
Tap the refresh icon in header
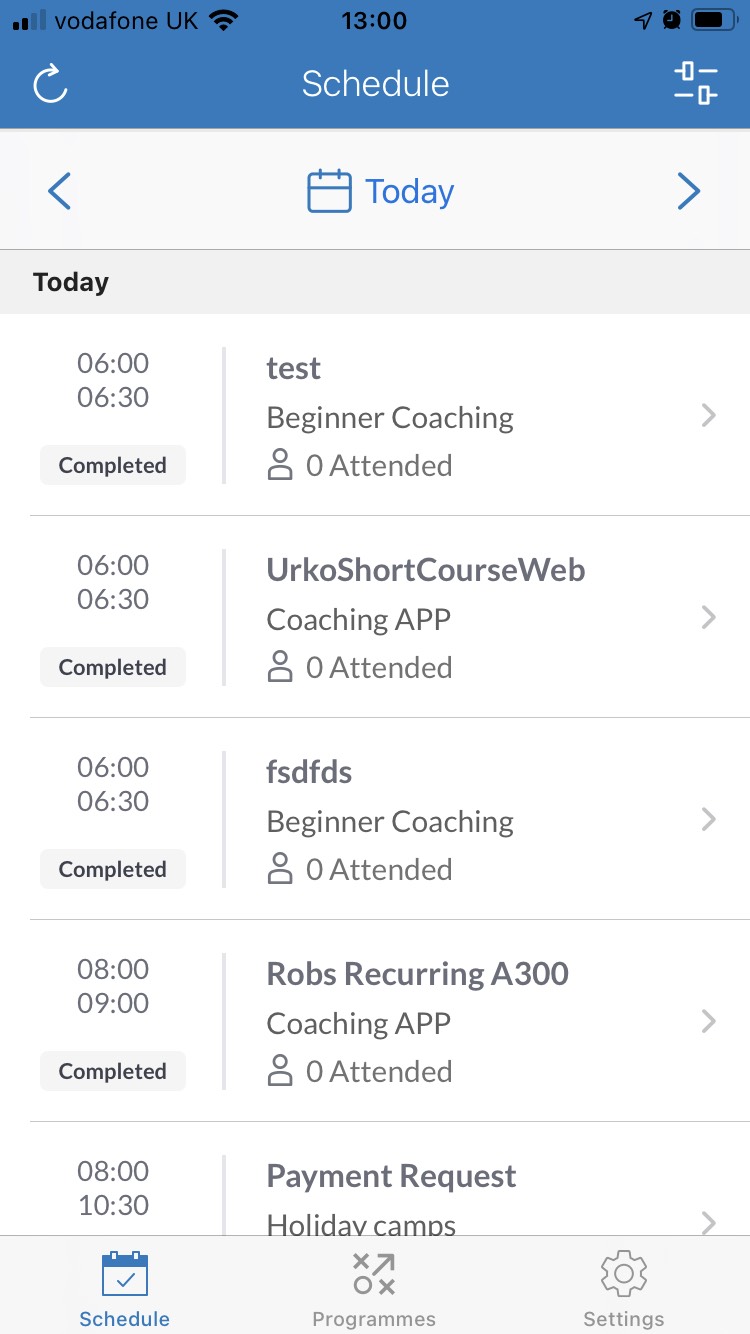click(50, 84)
